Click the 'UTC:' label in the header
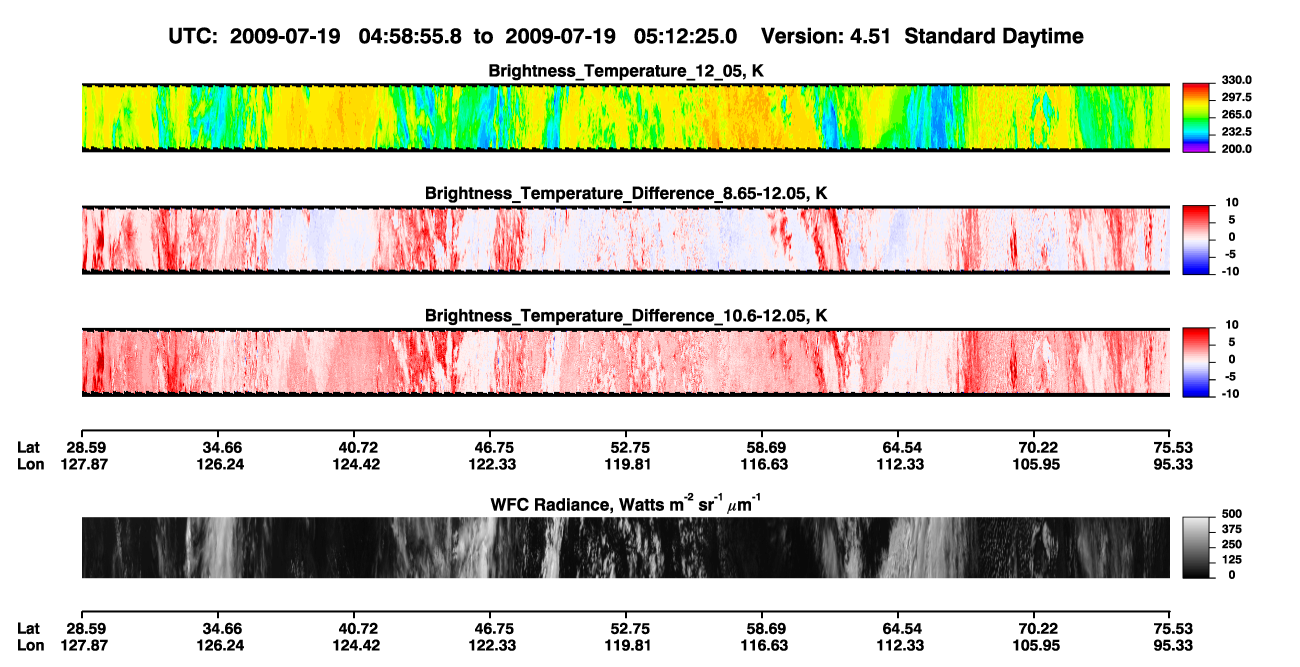The width and height of the screenshot is (1300, 667). (193, 36)
